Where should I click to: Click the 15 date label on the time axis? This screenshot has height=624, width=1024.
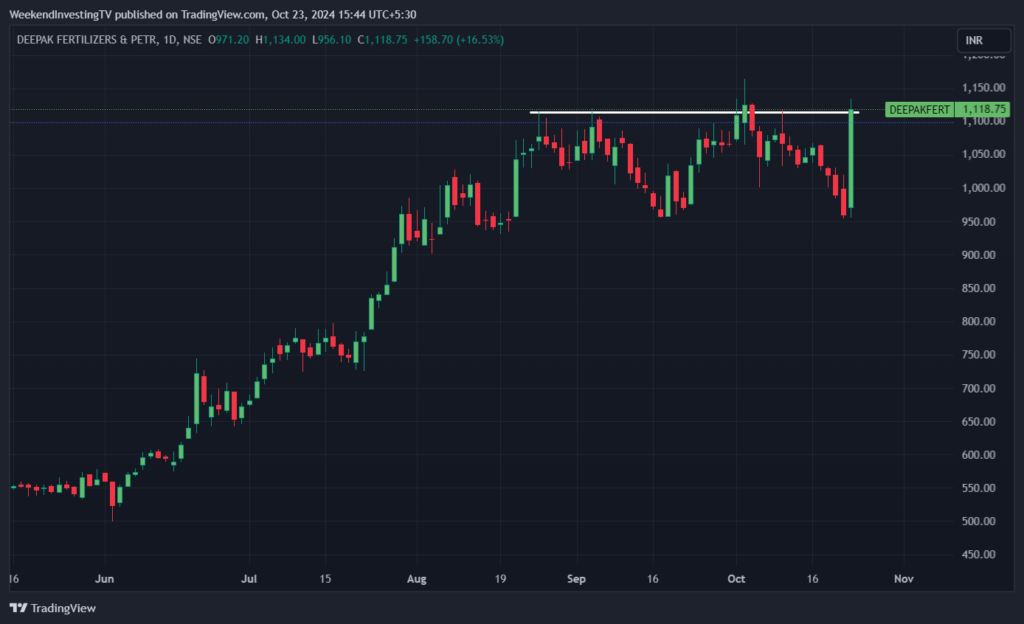tap(325, 579)
